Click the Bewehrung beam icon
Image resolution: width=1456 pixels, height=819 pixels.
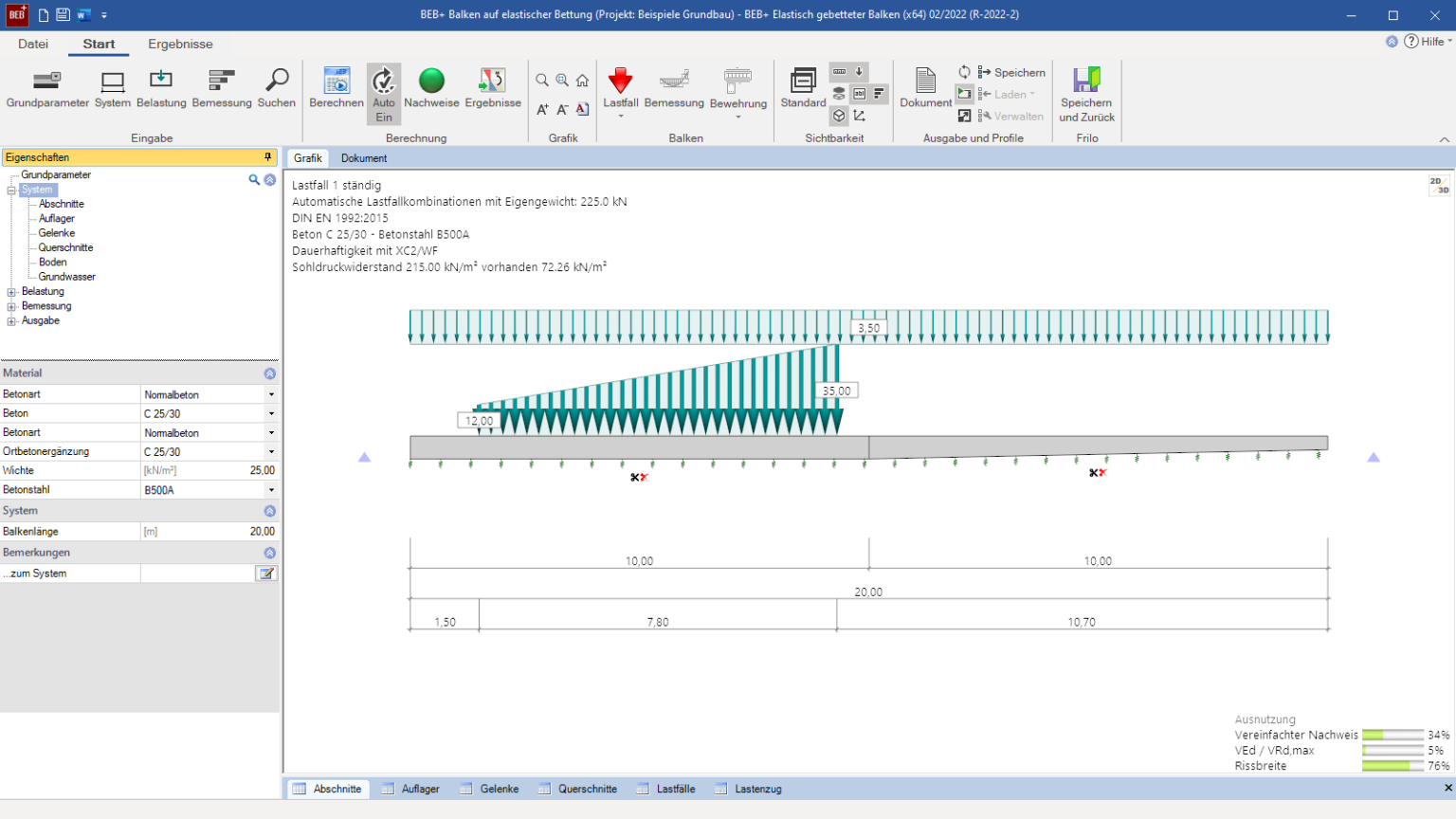pyautogui.click(x=737, y=82)
